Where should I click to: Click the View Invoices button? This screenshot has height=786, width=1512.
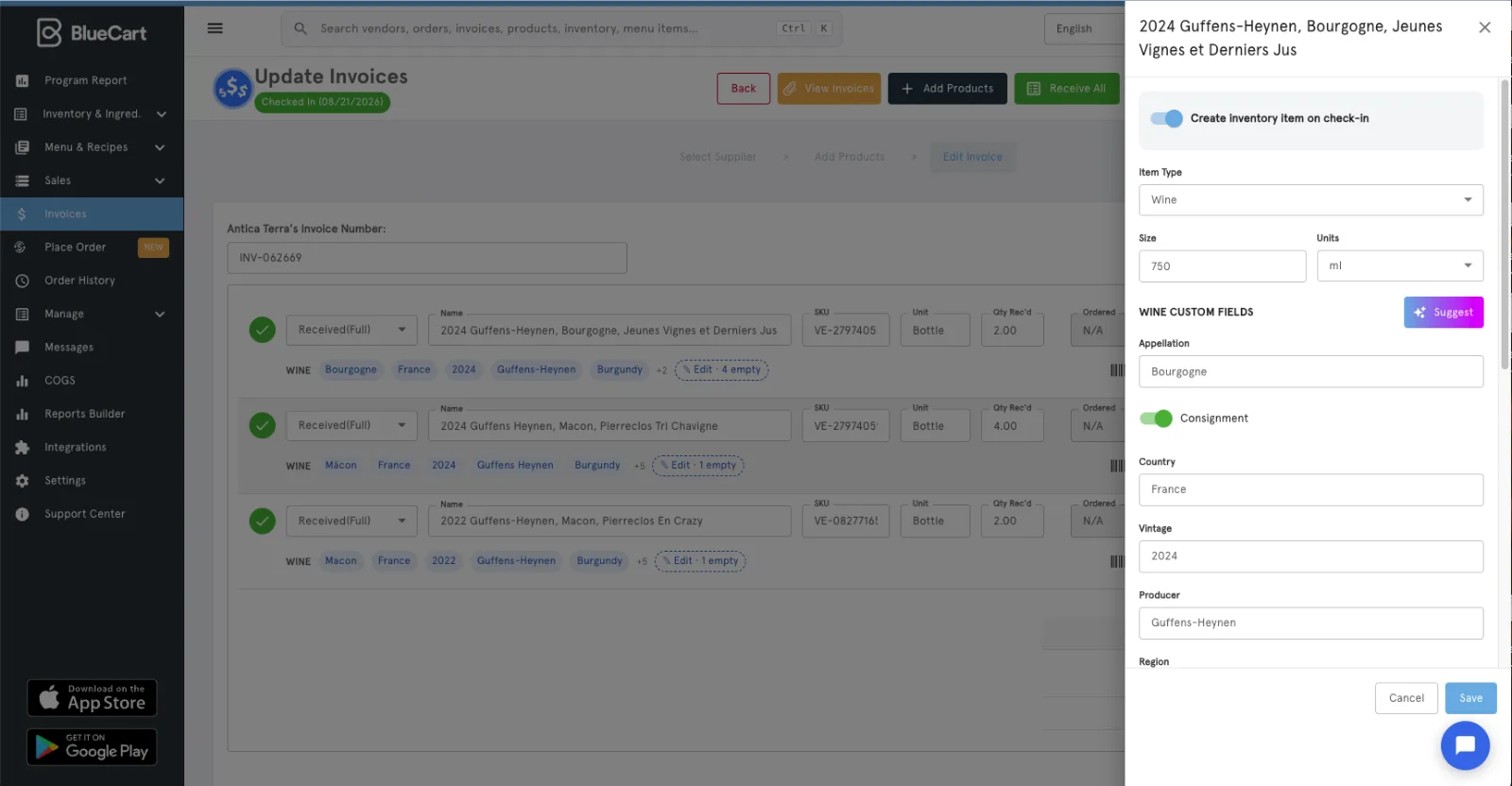click(x=829, y=89)
